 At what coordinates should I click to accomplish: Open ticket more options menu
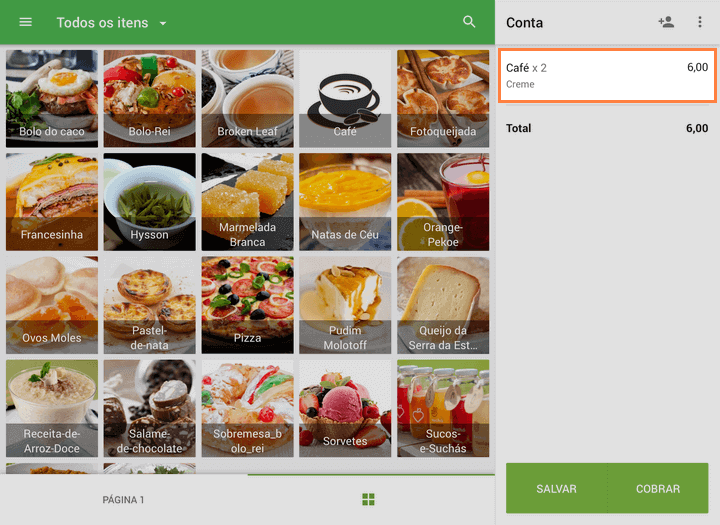pos(700,22)
